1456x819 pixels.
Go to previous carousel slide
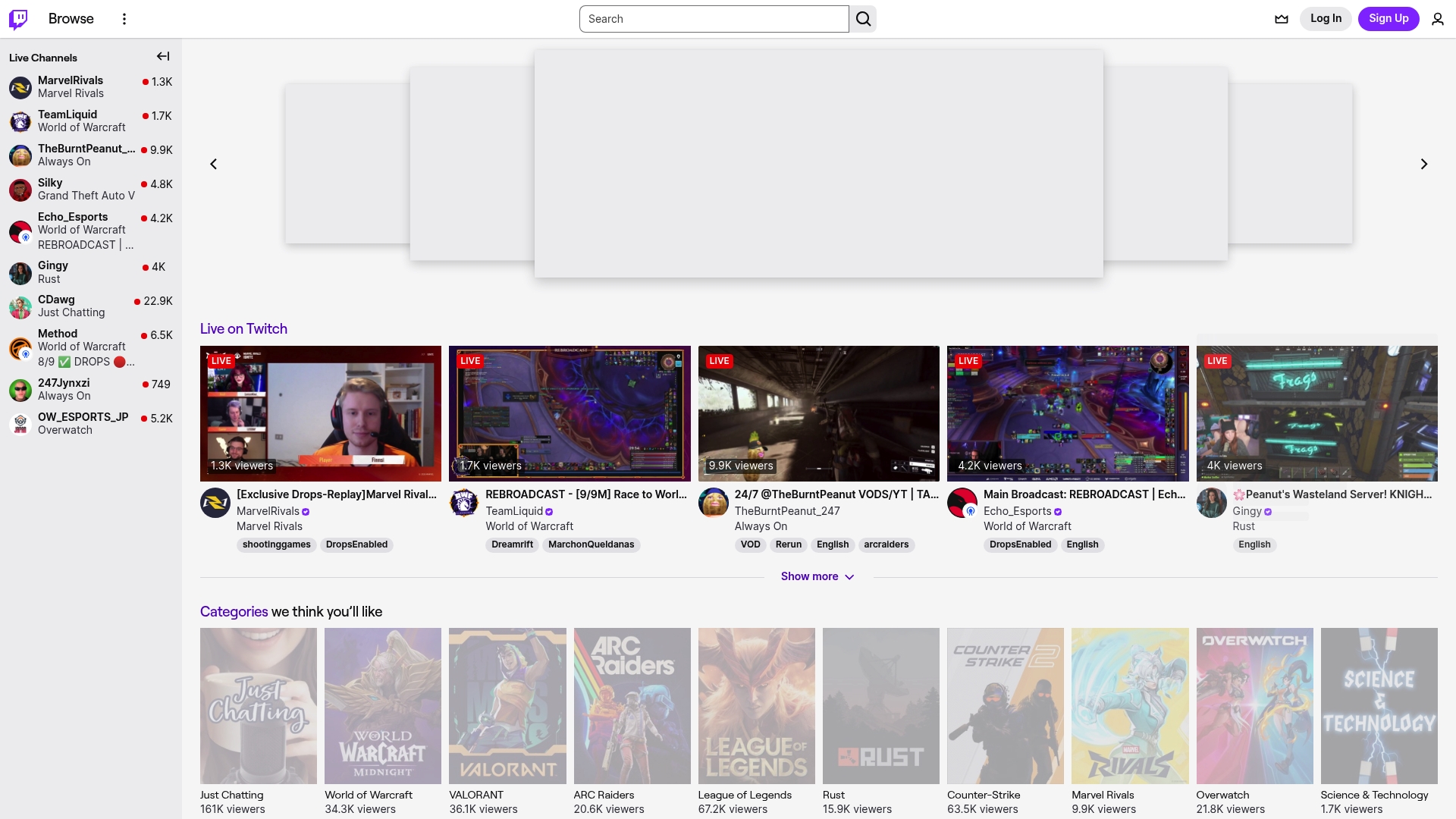pos(214,164)
